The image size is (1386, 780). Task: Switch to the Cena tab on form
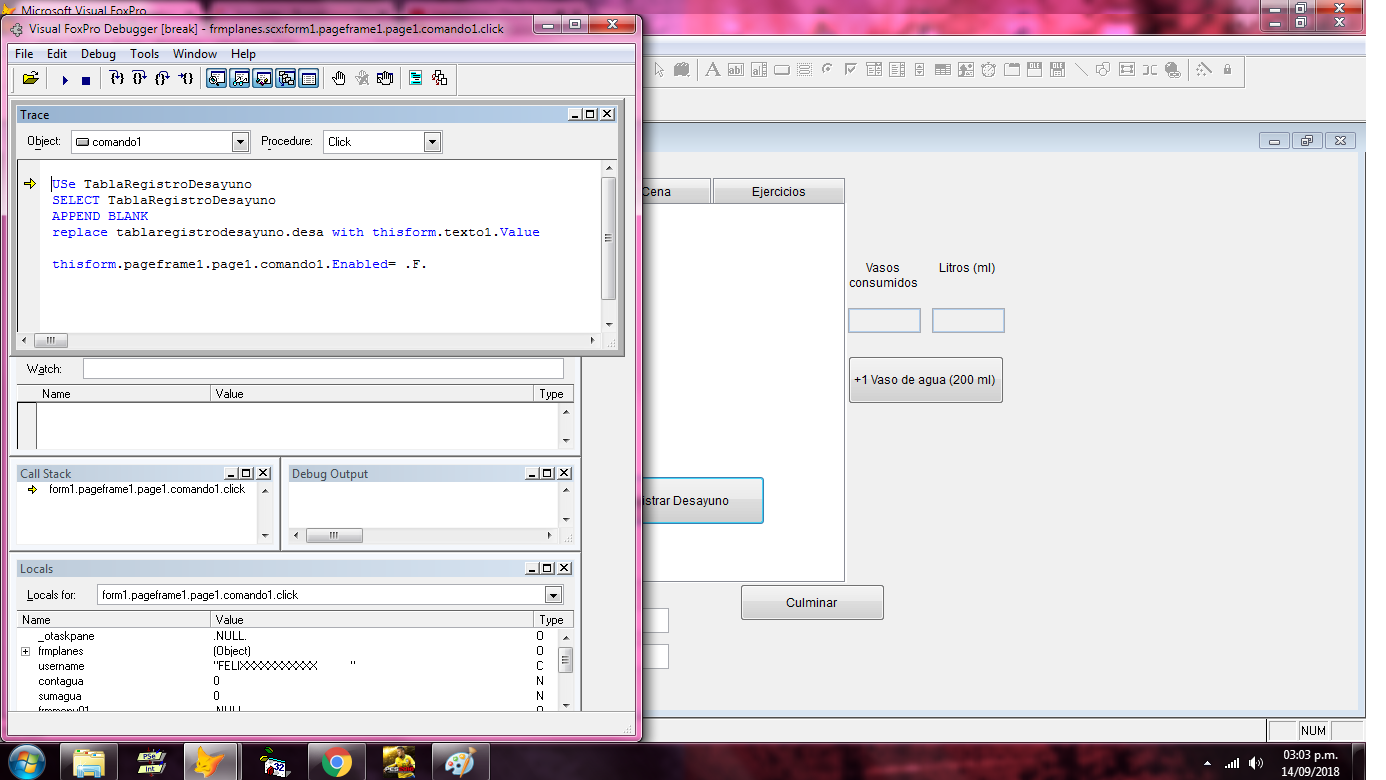[675, 192]
